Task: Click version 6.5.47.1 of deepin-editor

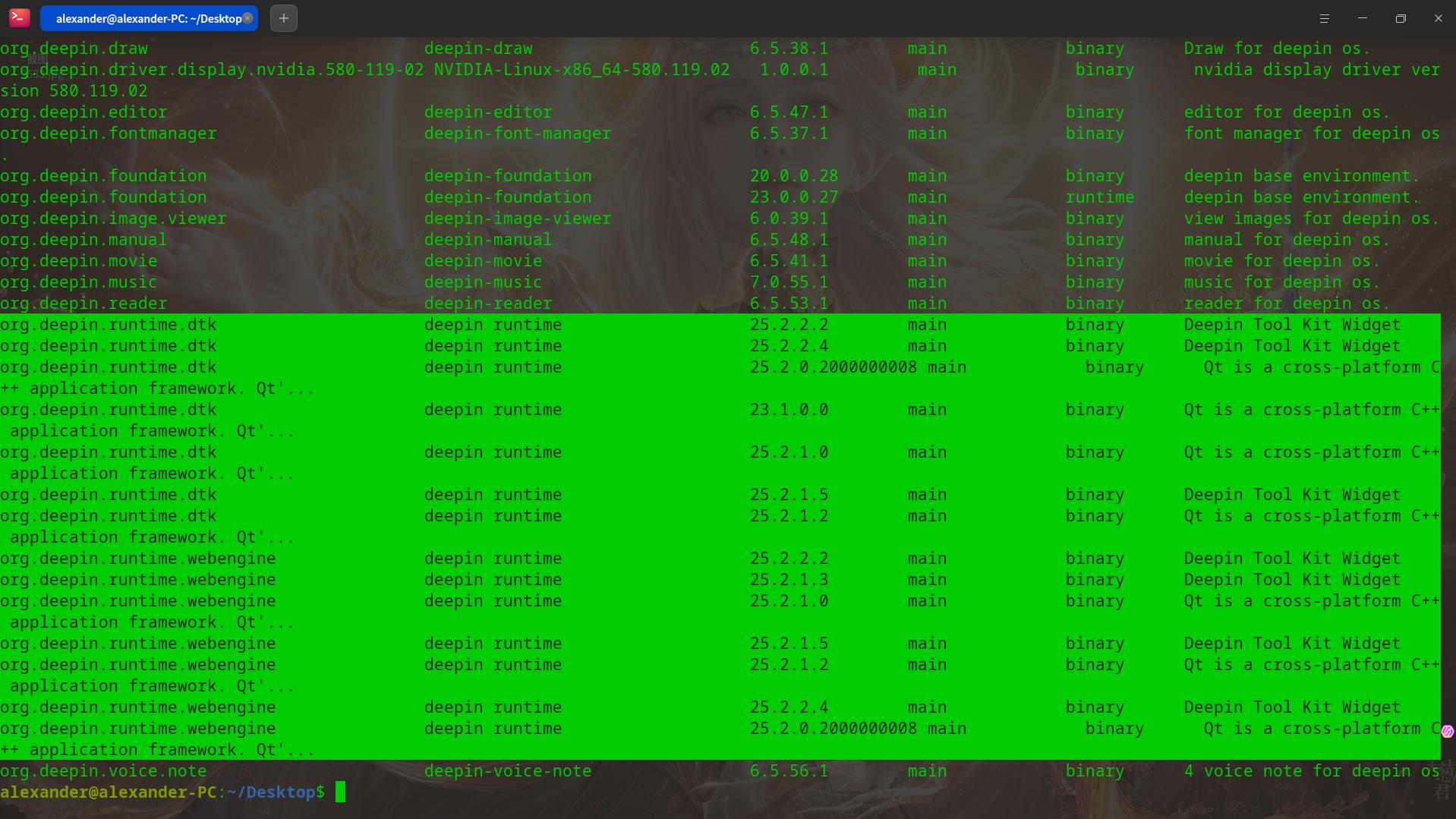Action: 789,112
